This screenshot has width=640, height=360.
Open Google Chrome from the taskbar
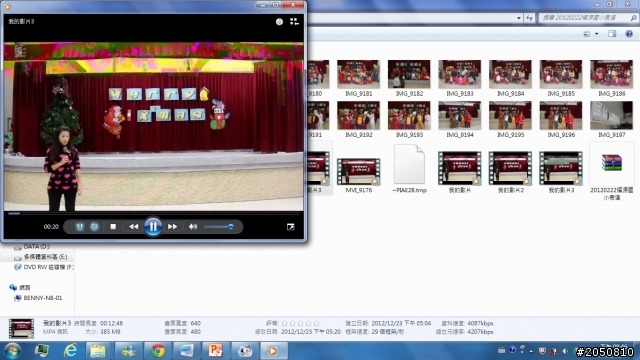[x=158, y=351]
